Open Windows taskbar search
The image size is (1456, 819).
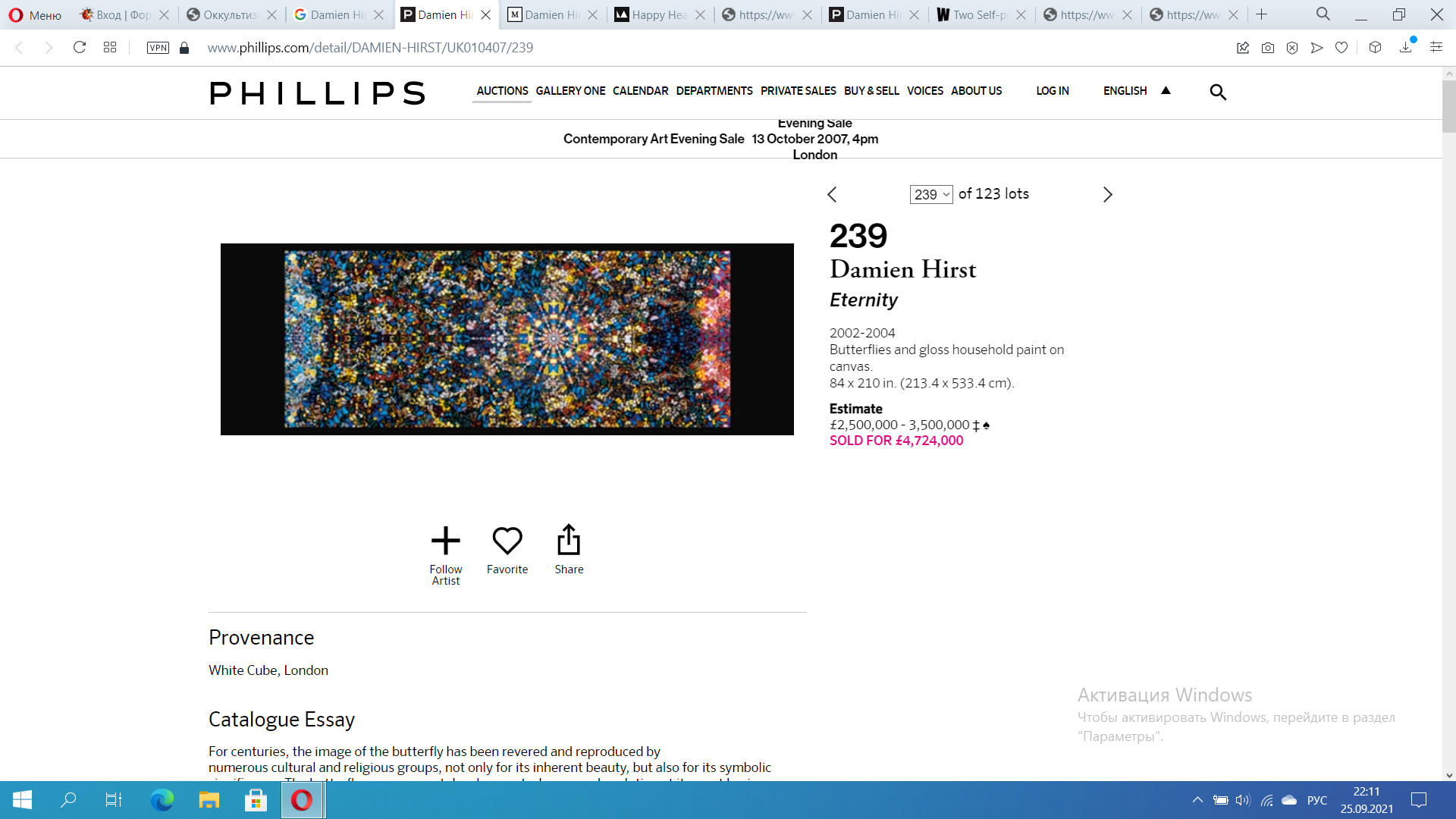[68, 800]
